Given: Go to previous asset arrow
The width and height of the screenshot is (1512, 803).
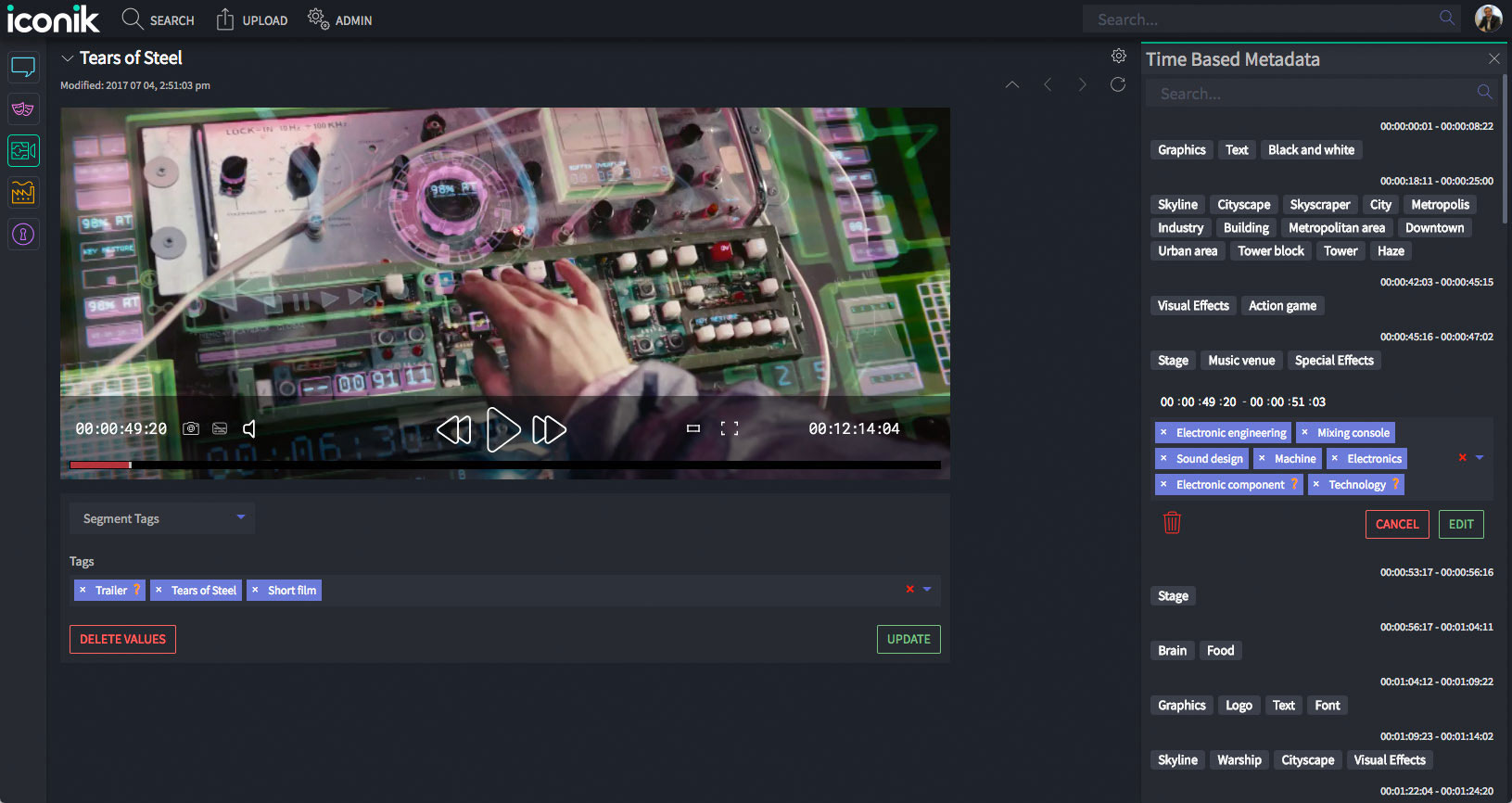Looking at the screenshot, I should pyautogui.click(x=1048, y=84).
